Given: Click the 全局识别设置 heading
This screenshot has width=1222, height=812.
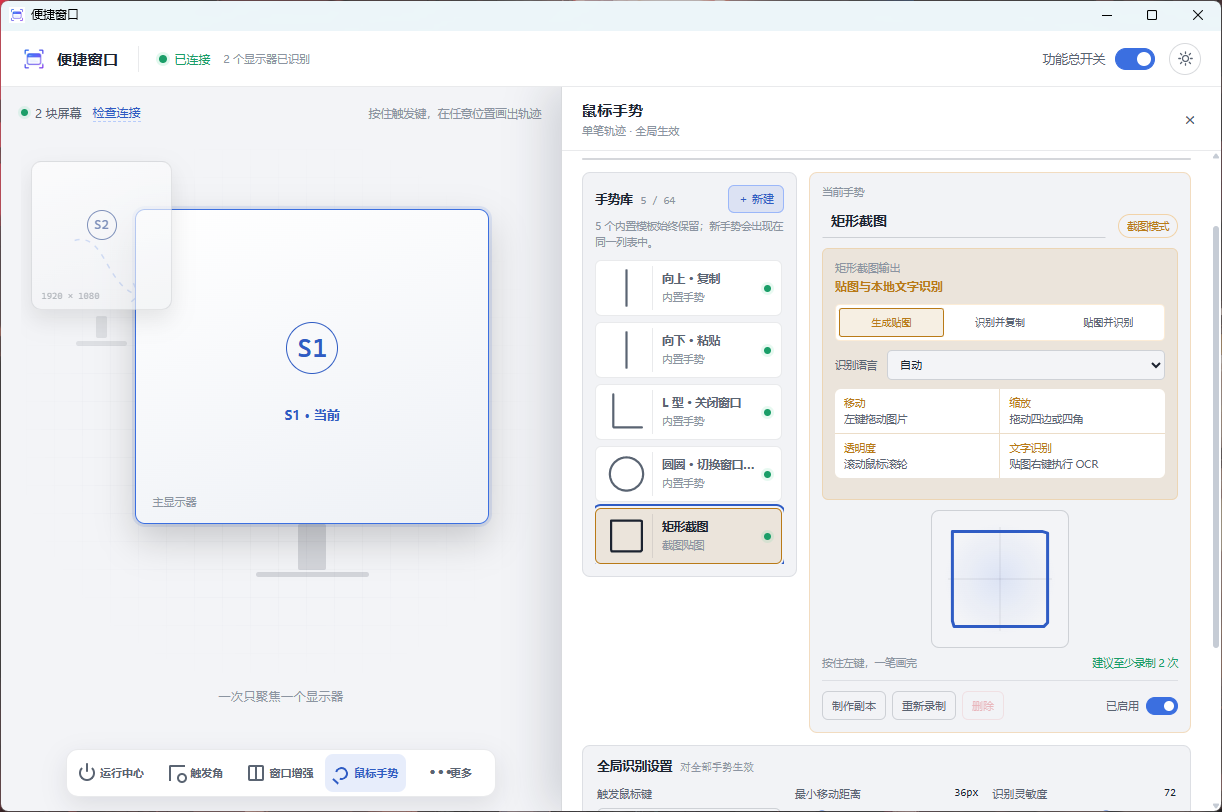Looking at the screenshot, I should [634, 766].
